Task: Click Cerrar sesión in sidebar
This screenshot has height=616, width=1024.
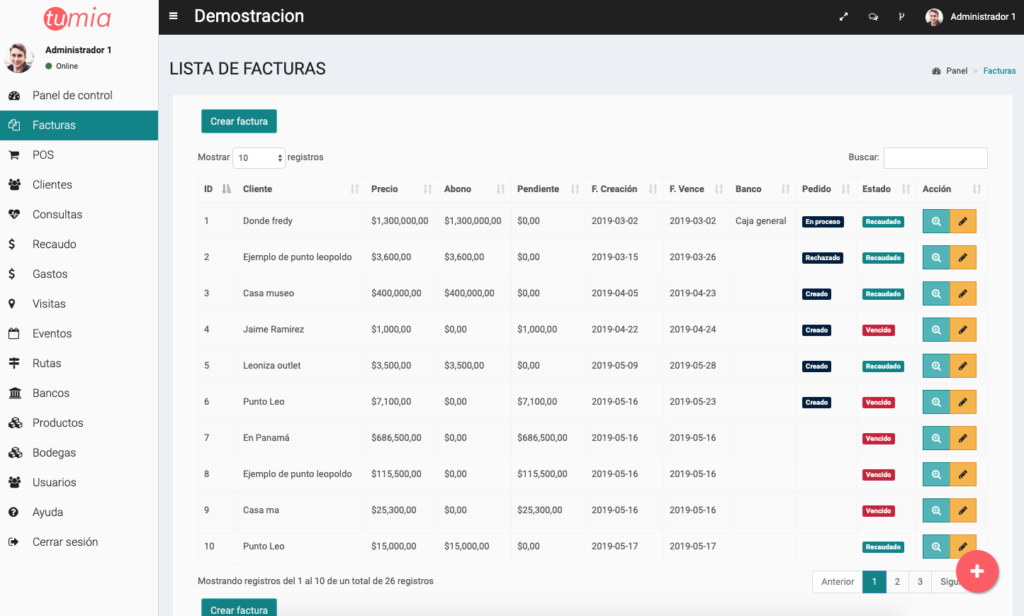Action: click(79, 542)
